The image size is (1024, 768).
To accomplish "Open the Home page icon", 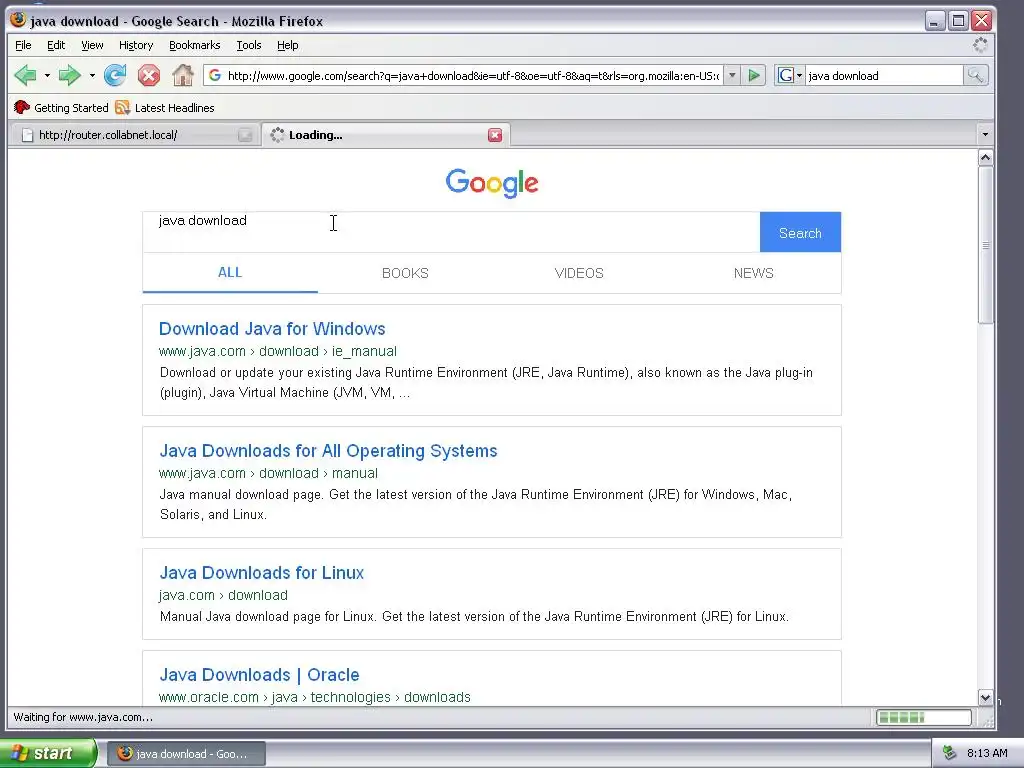I will (x=183, y=76).
